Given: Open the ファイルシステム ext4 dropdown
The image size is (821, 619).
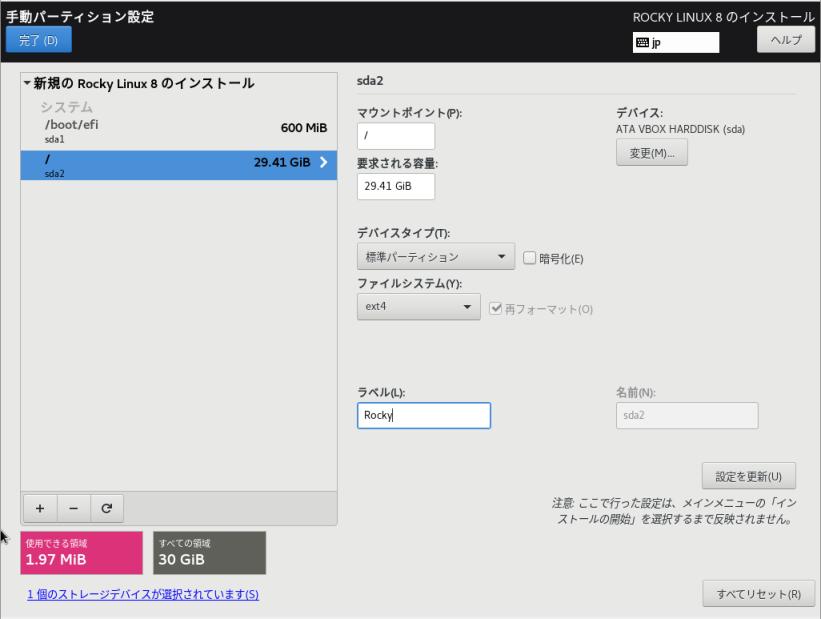Looking at the screenshot, I should tap(418, 306).
